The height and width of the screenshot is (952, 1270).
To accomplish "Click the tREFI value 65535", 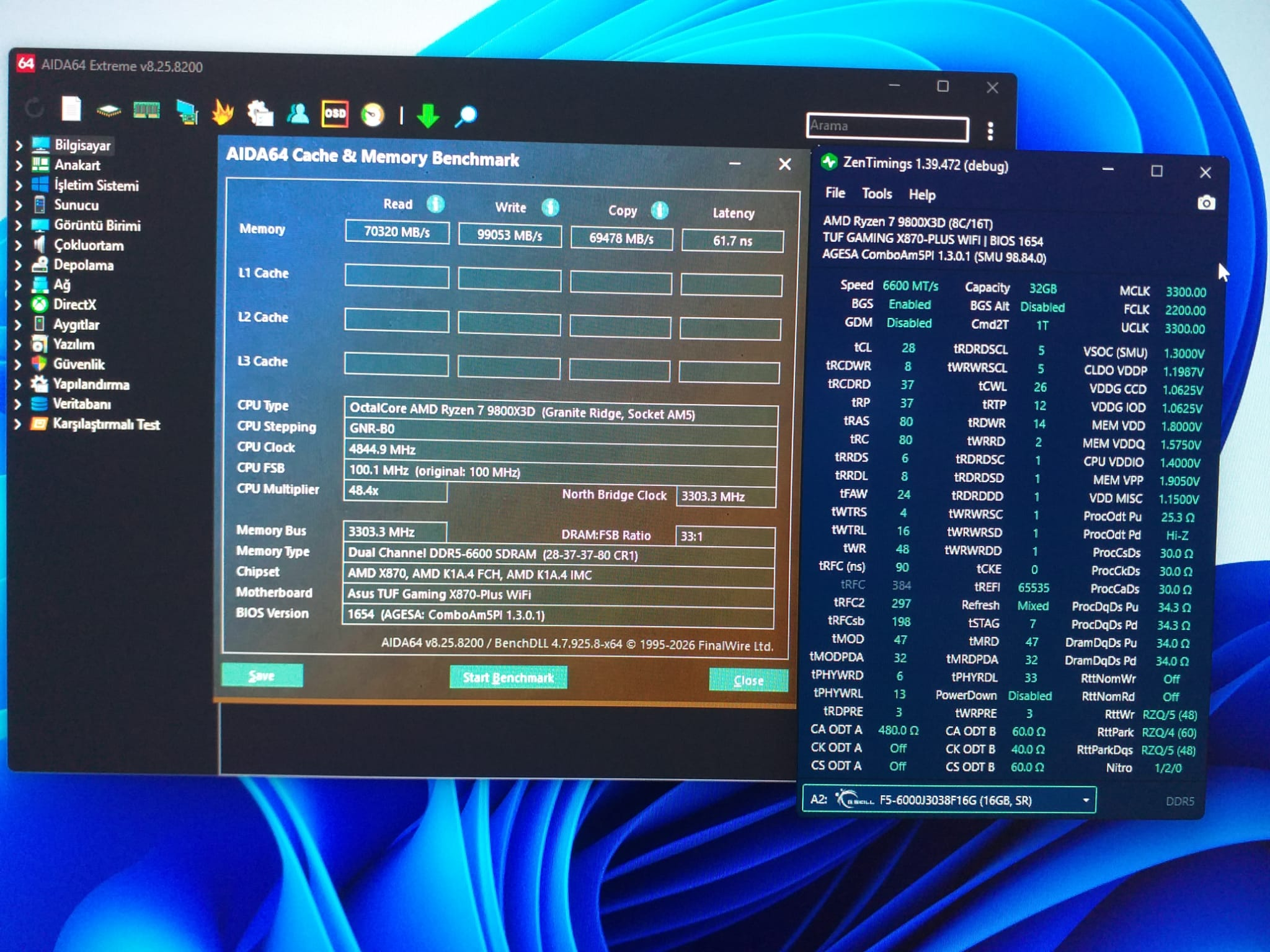I will pyautogui.click(x=1034, y=588).
